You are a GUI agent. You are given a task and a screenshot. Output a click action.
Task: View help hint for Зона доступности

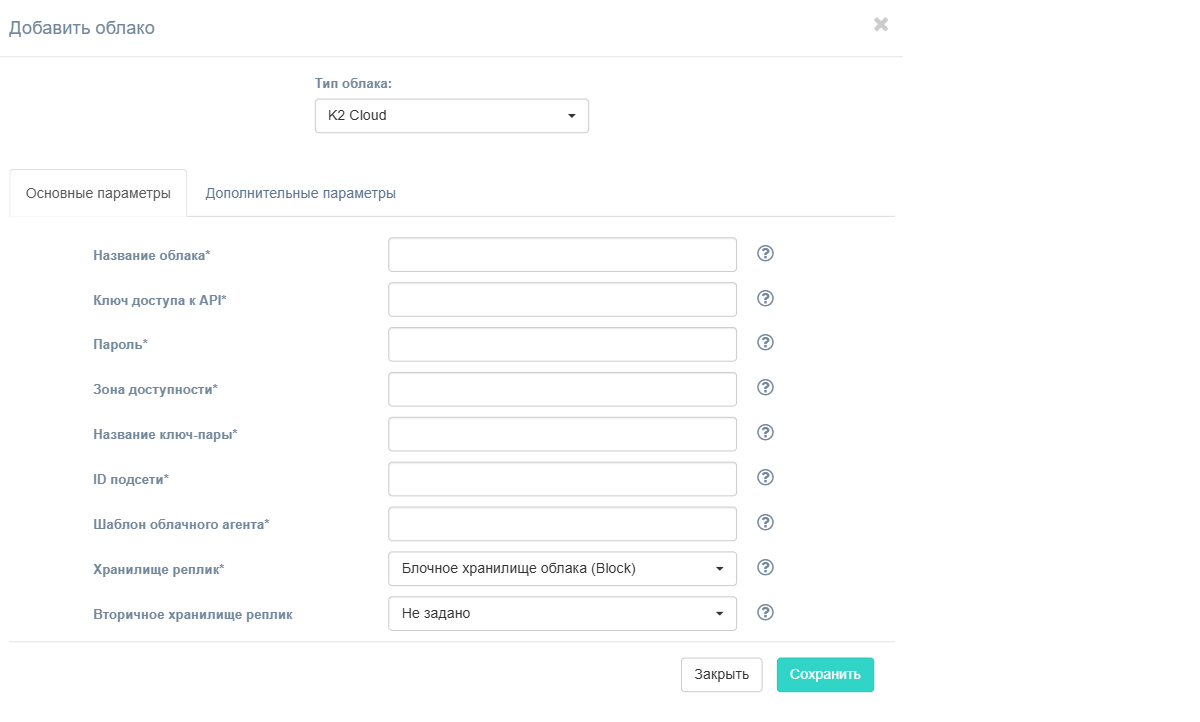click(x=766, y=387)
